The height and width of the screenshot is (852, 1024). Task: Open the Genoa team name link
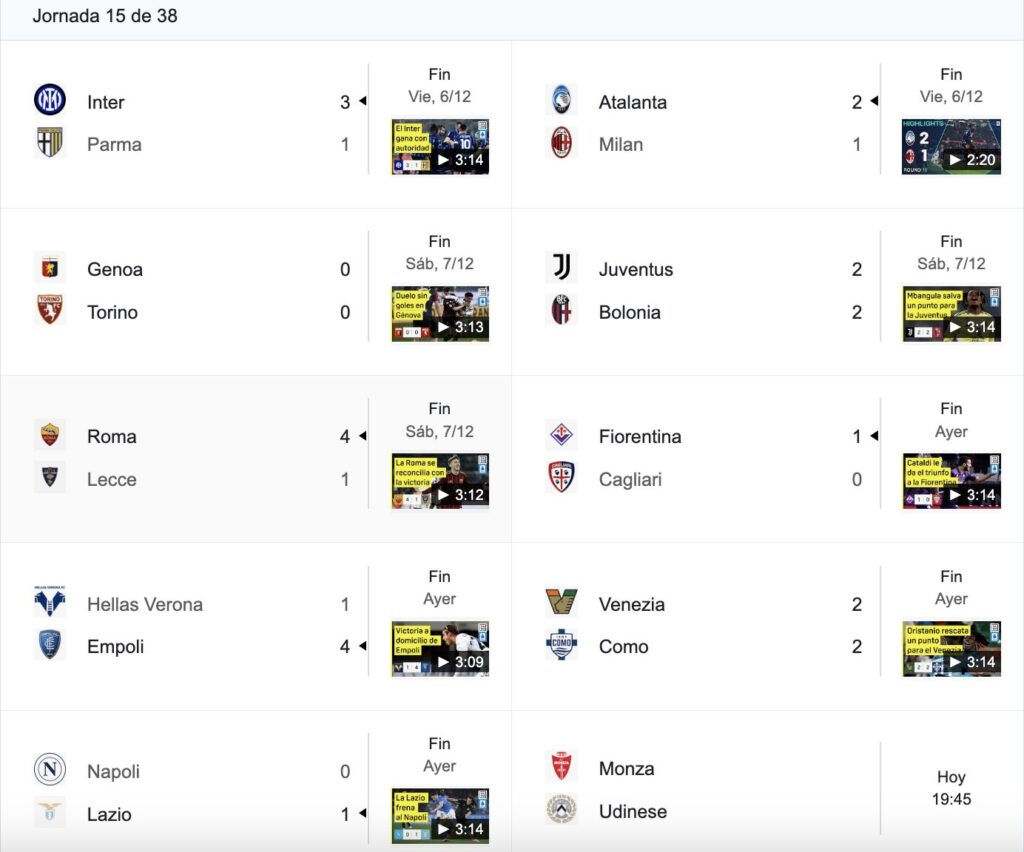point(115,269)
